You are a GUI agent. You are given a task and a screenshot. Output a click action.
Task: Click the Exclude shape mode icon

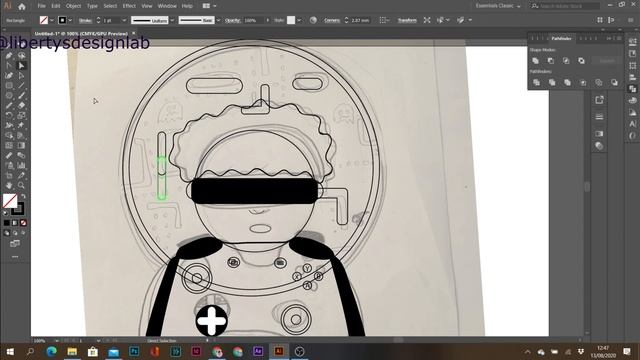[x=581, y=61]
